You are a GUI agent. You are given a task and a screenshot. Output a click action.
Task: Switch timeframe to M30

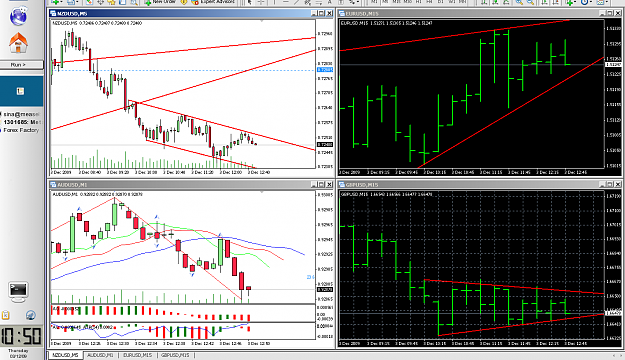(407, 2)
